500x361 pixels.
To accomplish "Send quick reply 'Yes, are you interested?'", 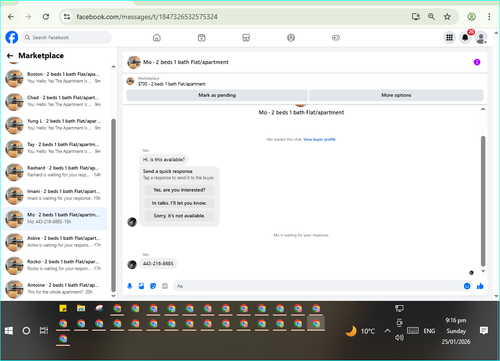I will tap(179, 190).
